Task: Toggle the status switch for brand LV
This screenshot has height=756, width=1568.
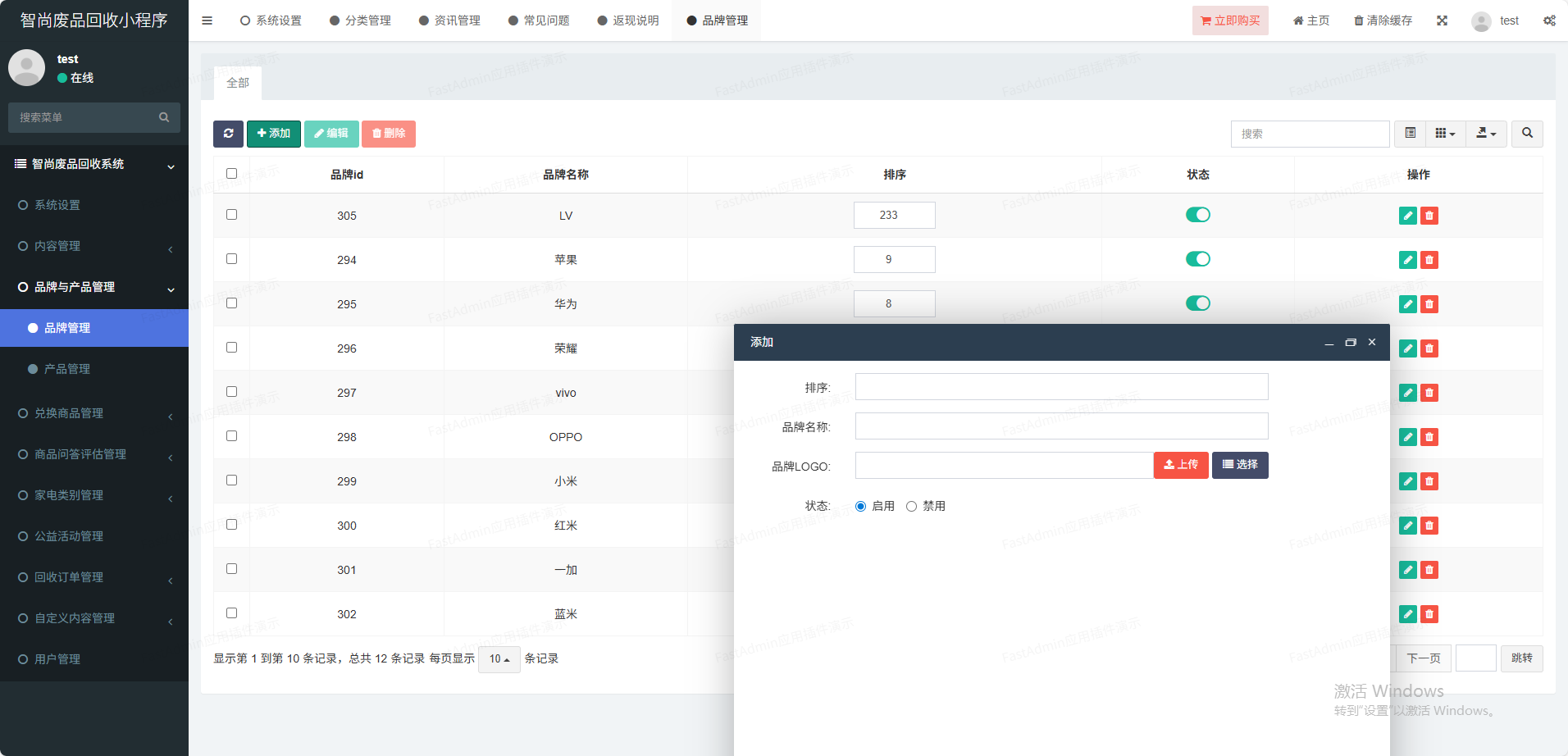Action: [1197, 215]
